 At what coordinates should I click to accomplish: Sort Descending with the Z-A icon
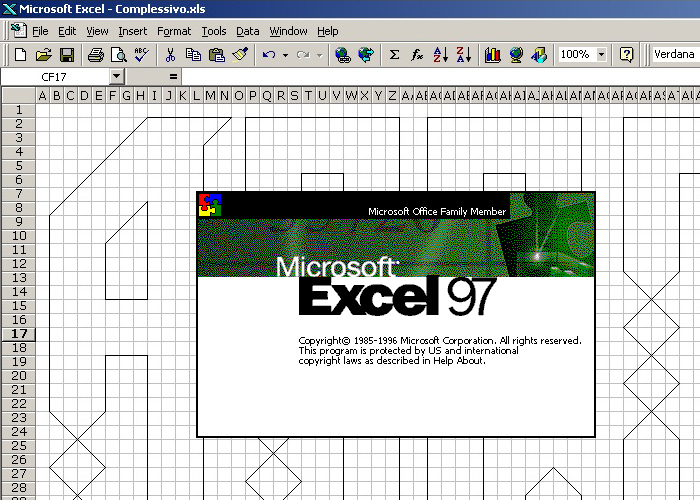click(464, 55)
